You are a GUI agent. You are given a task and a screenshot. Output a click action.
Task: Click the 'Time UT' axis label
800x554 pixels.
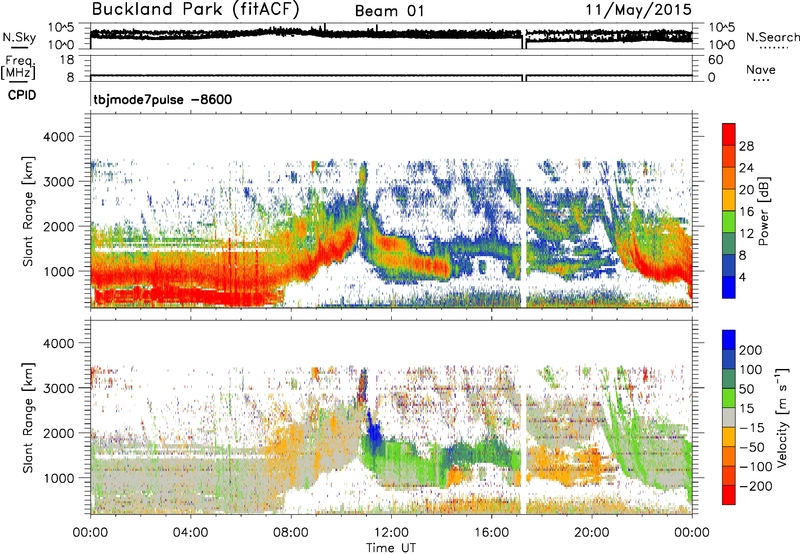(x=391, y=547)
